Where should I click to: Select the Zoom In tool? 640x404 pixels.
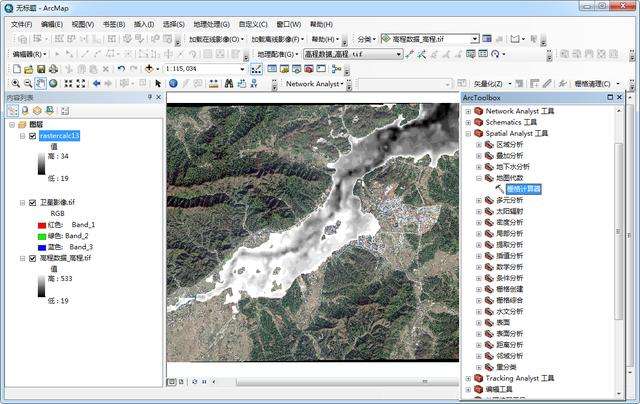pyautogui.click(x=16, y=84)
